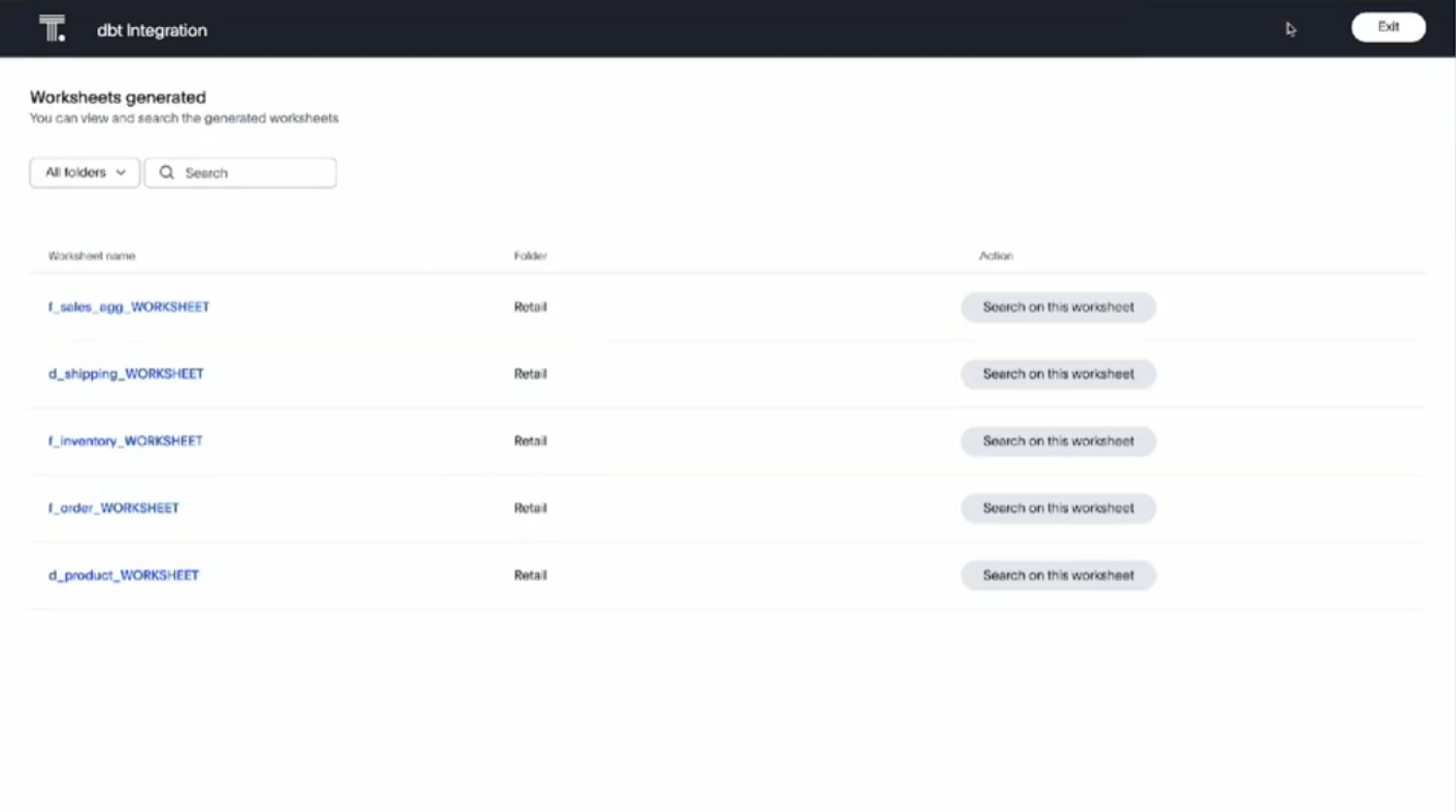Click the company logo in the top bar
Screen dimensions: 1456x812
tap(52, 28)
